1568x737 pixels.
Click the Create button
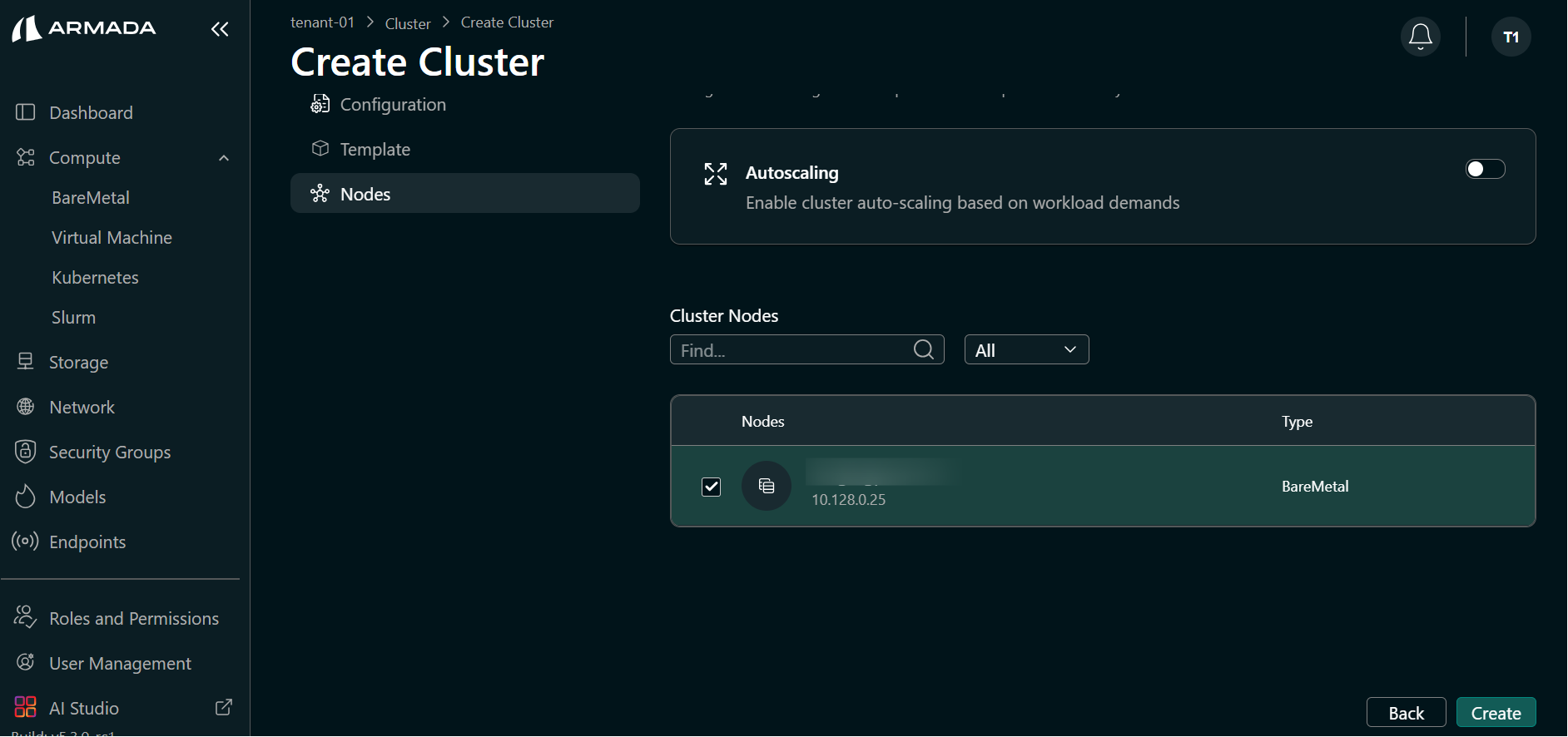(1496, 713)
